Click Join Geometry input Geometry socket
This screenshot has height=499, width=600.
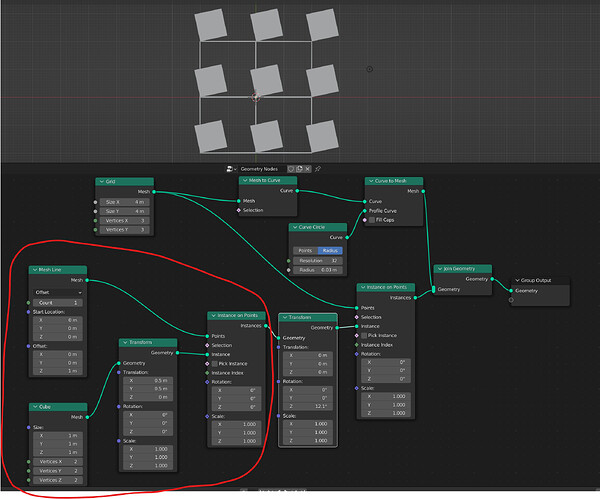(434, 290)
